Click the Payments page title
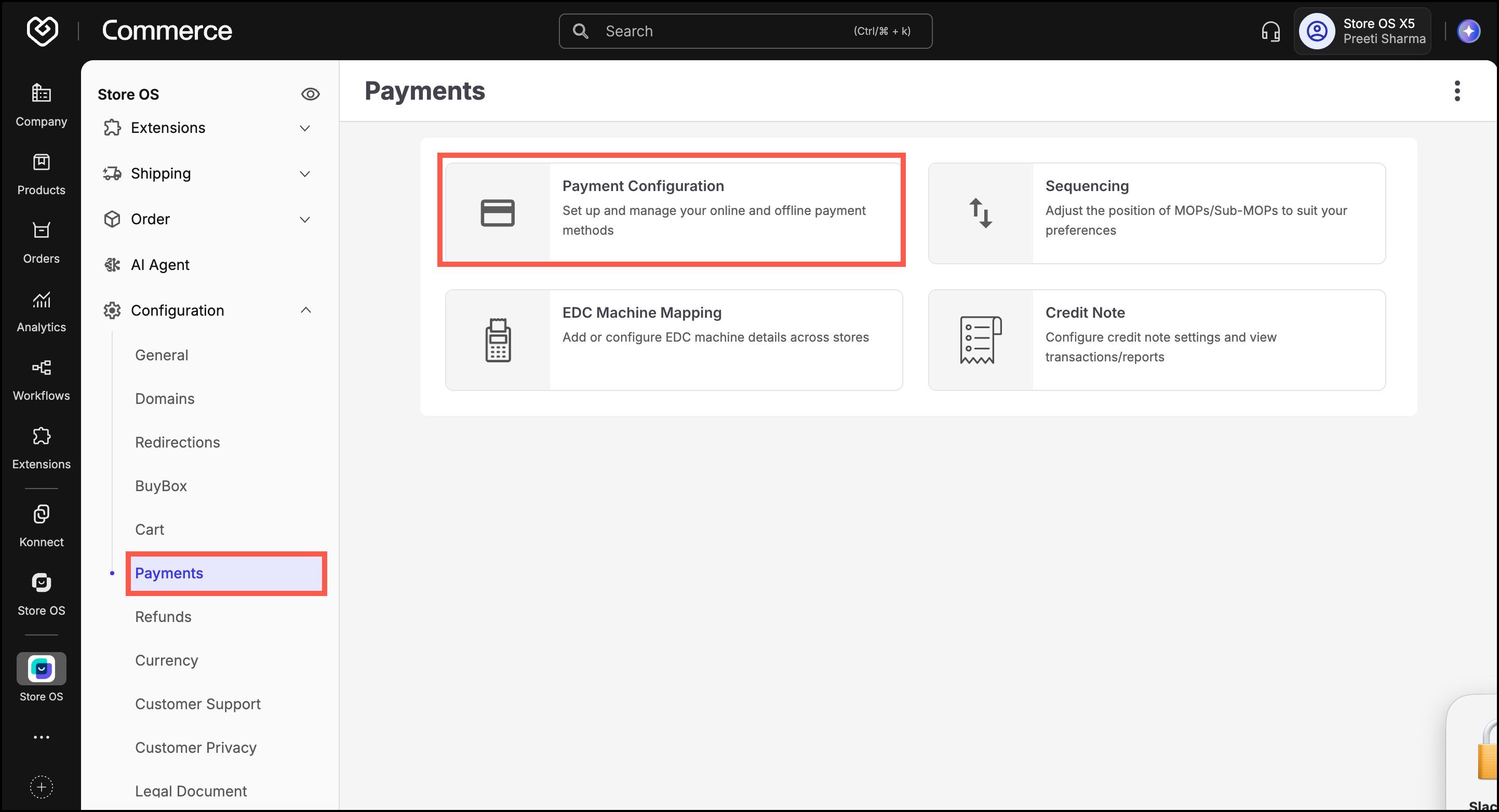This screenshot has width=1499, height=812. [425, 91]
